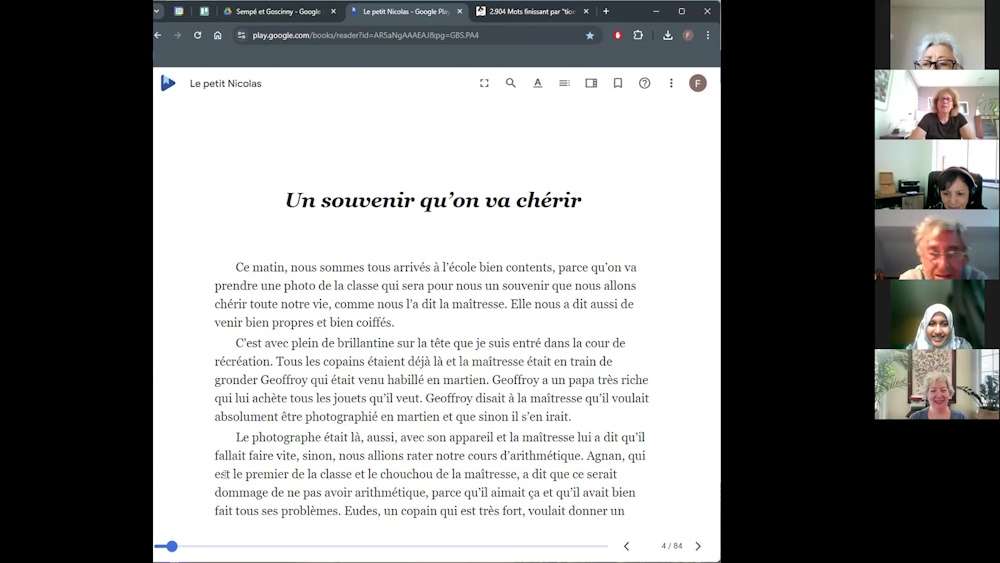This screenshot has height=563, width=1000.
Task: Click the page progress slider track
Action: (381, 546)
